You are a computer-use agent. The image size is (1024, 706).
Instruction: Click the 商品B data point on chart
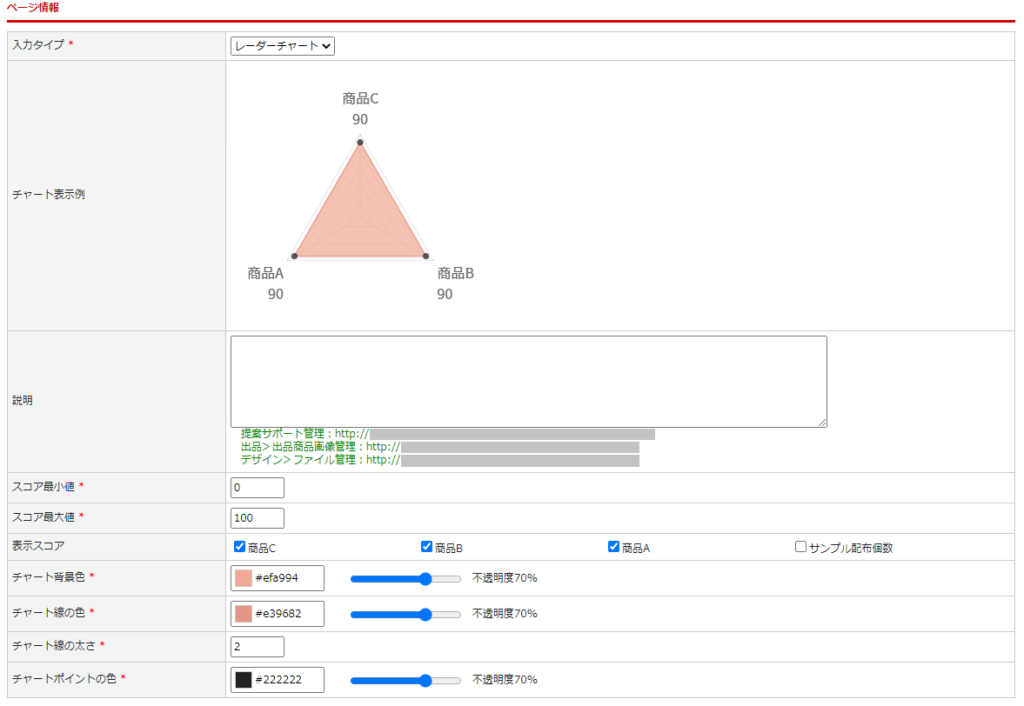point(426,256)
